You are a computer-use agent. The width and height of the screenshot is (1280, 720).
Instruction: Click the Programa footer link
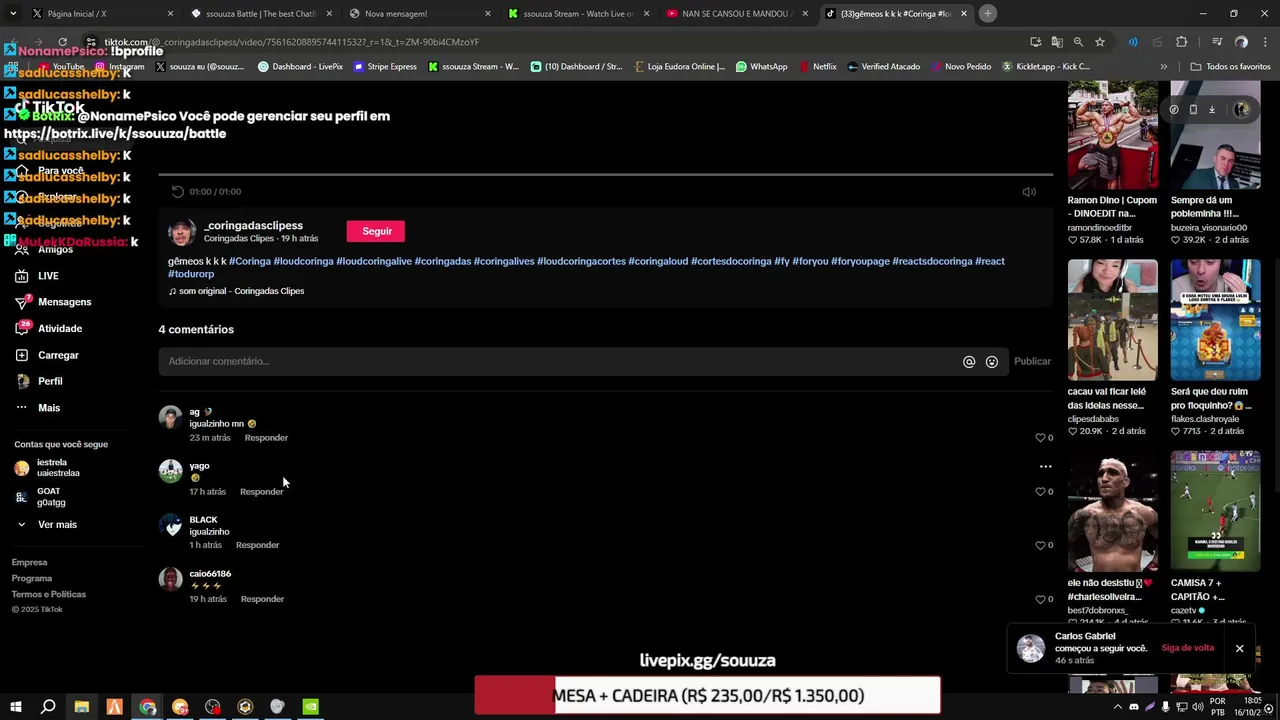[31, 578]
